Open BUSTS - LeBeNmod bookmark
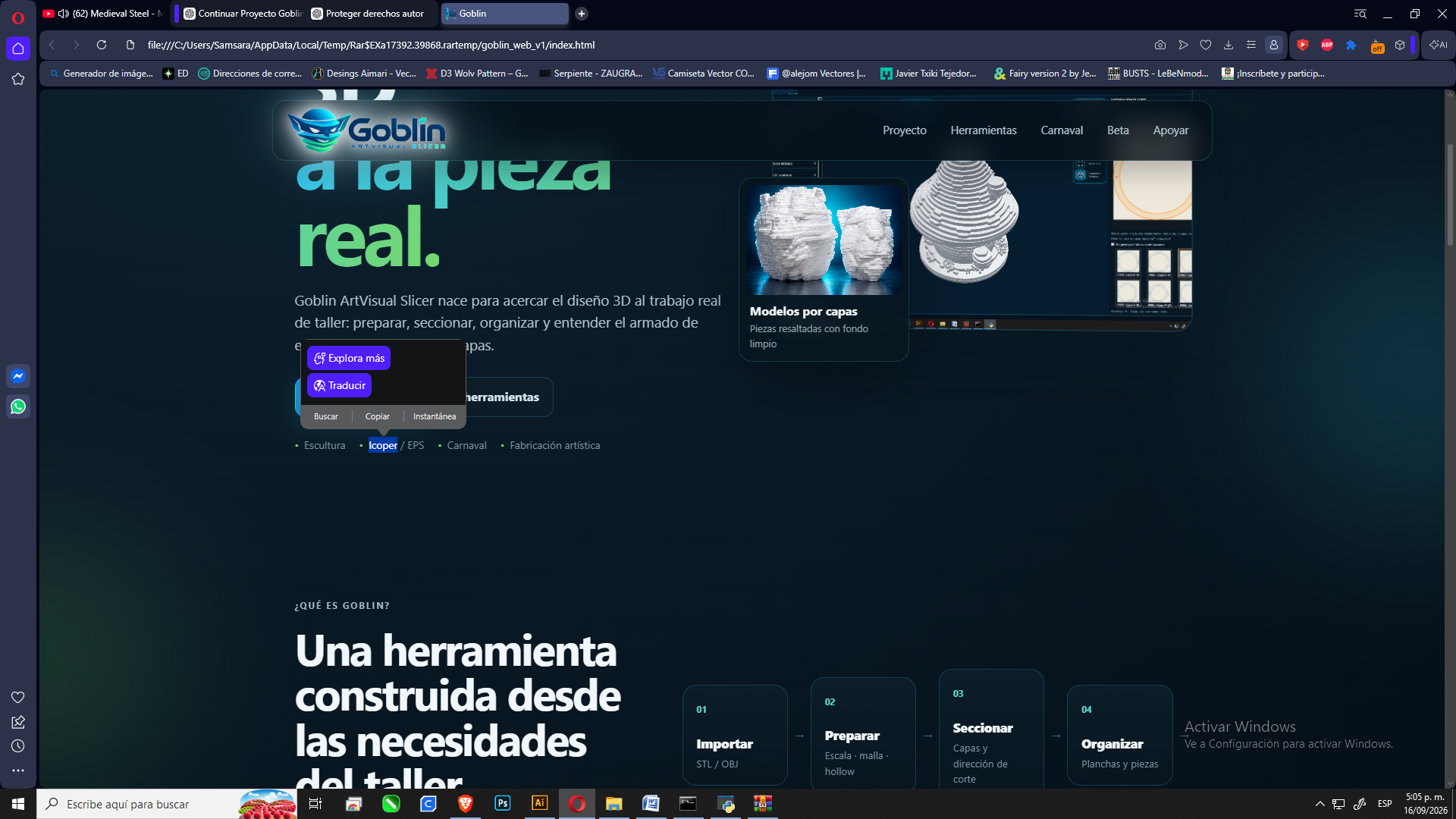The image size is (1456, 819). click(x=1158, y=74)
